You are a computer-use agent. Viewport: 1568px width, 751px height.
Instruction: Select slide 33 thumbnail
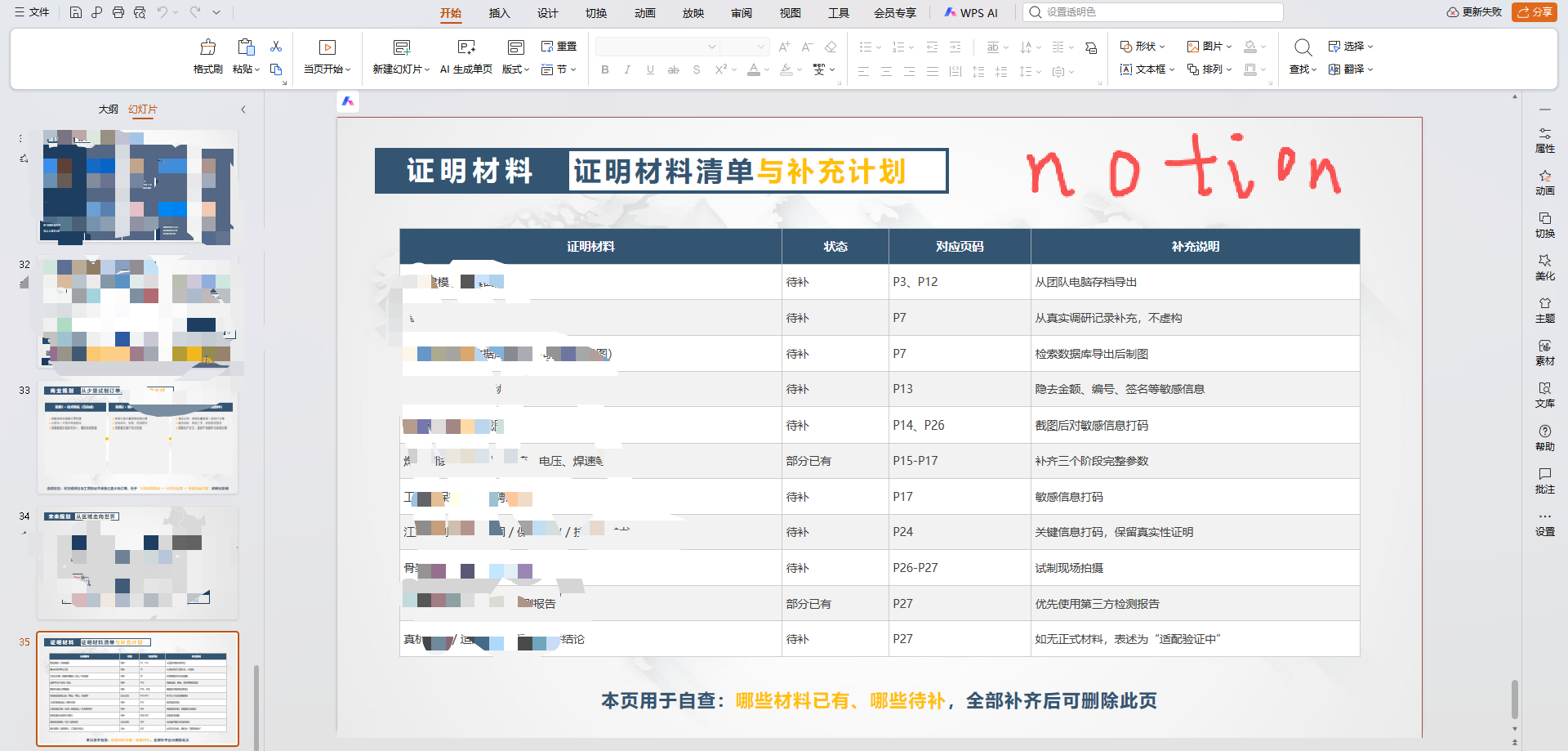pyautogui.click(x=138, y=439)
